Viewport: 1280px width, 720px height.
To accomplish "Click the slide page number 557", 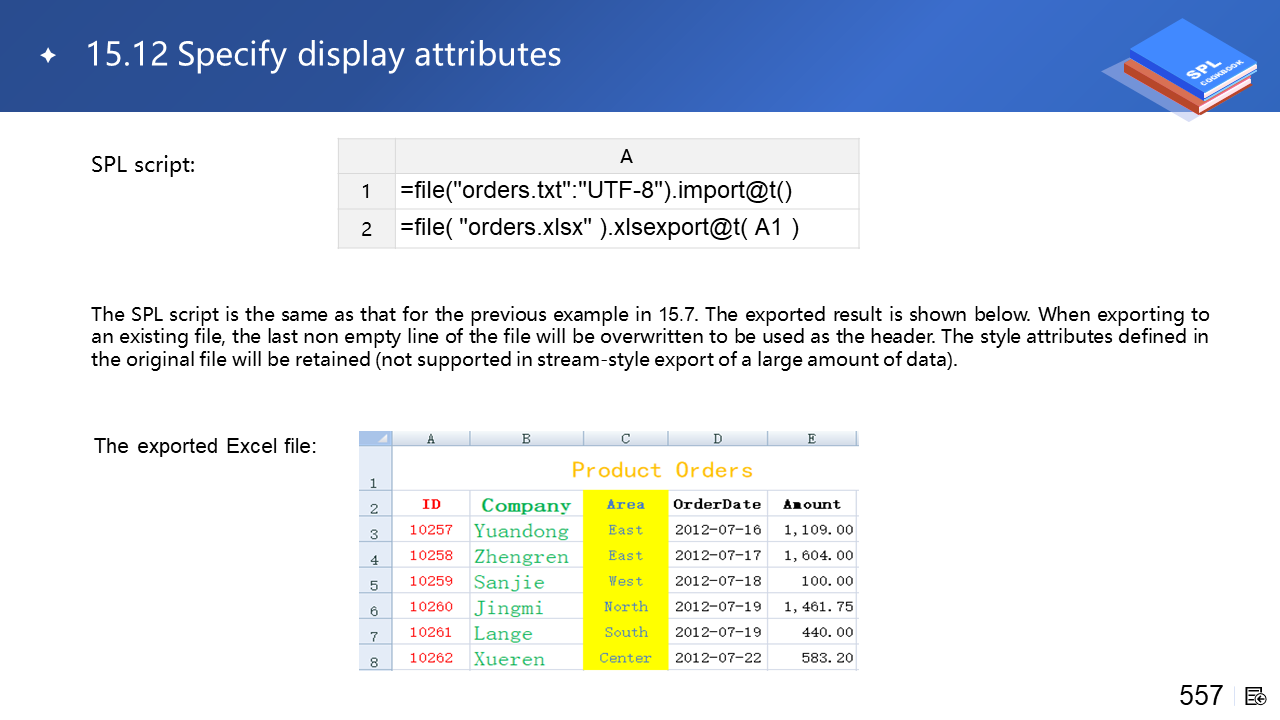I will (x=1201, y=696).
